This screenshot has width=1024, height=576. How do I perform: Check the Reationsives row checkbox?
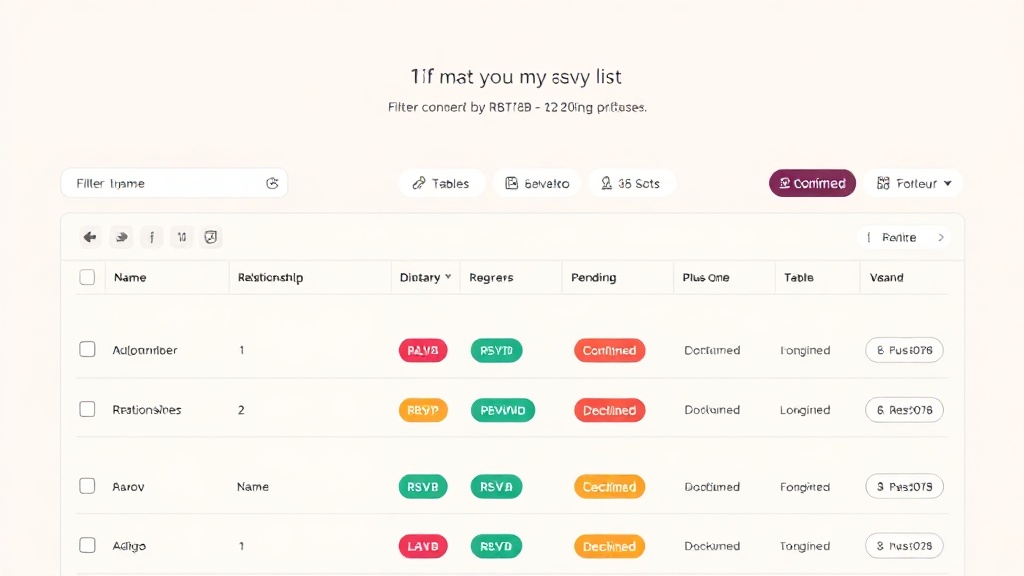click(x=87, y=409)
